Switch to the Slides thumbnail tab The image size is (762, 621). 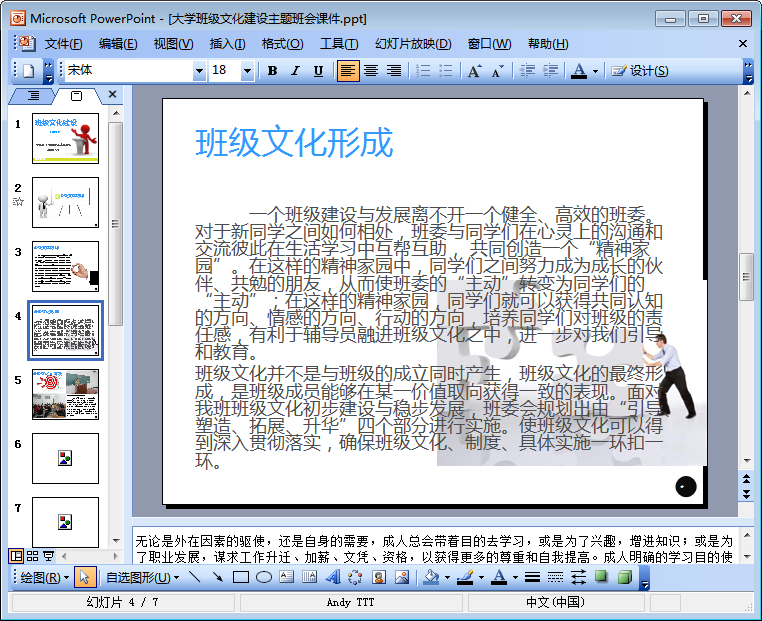point(76,96)
